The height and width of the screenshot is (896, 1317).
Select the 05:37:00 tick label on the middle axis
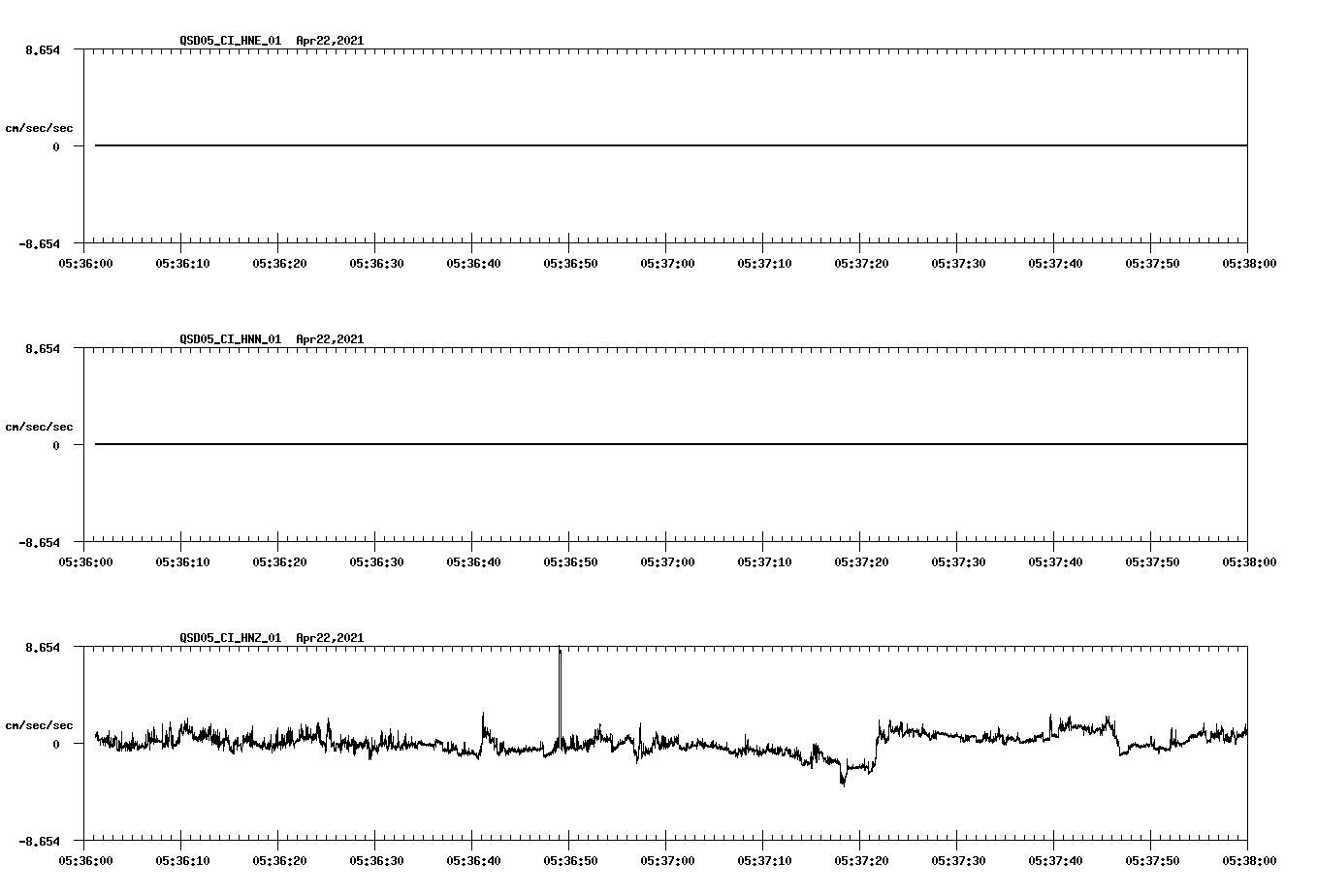[x=669, y=560]
